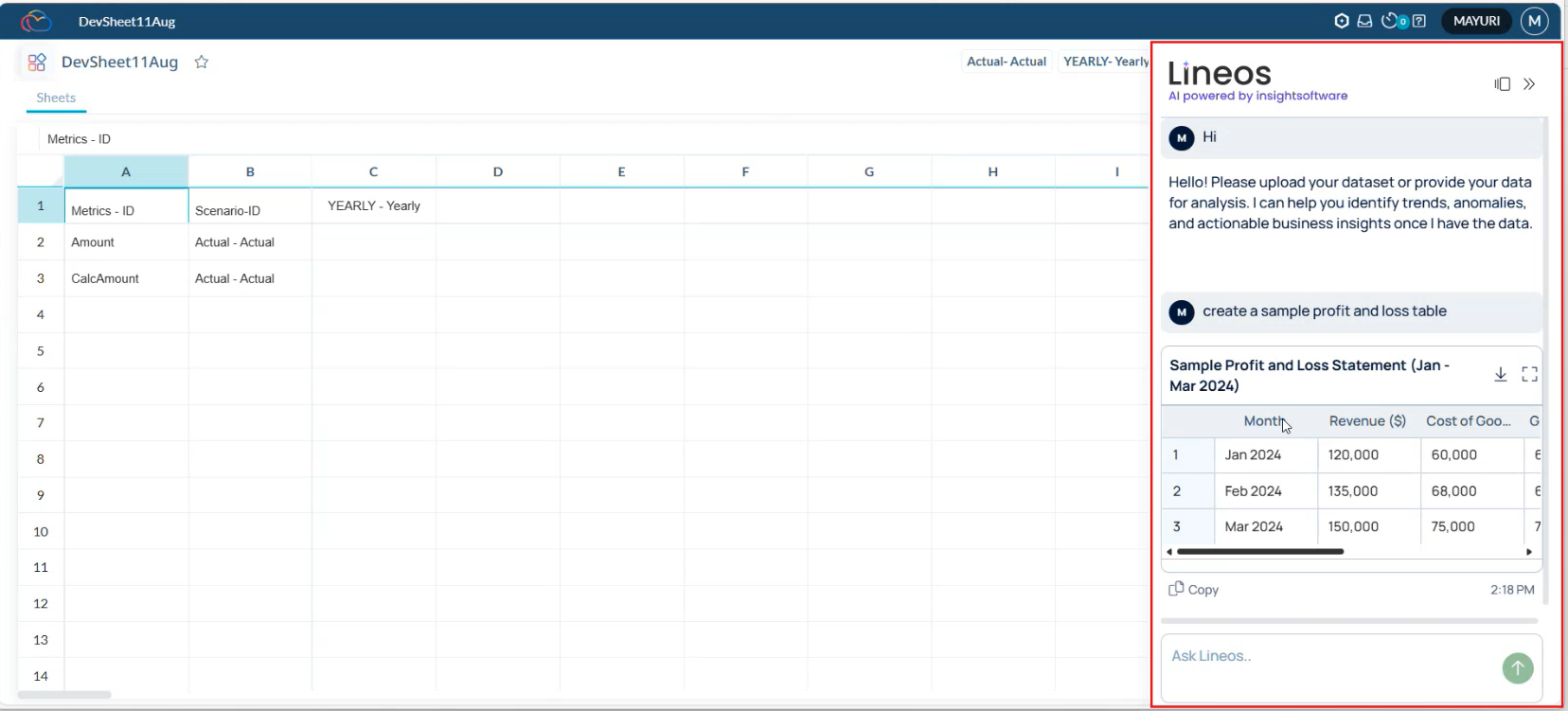Collapse the Lineos panel with double chevron
The image size is (1568, 711).
click(1529, 84)
